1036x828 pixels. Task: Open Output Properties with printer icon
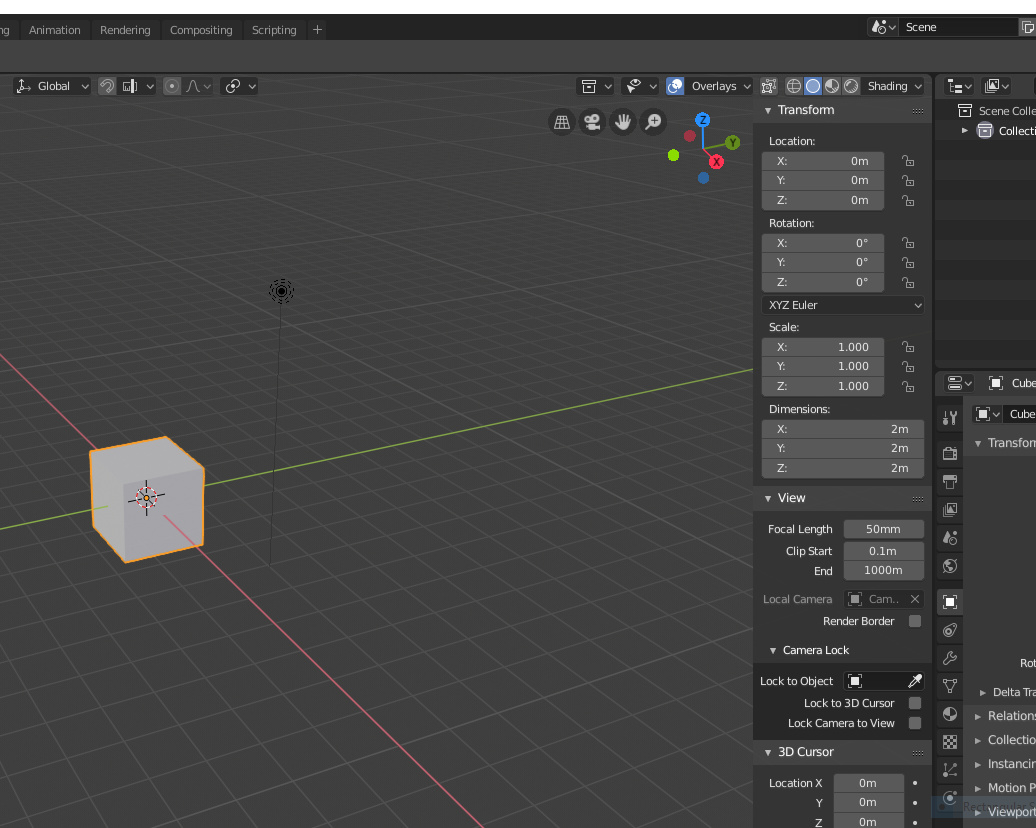[x=949, y=481]
